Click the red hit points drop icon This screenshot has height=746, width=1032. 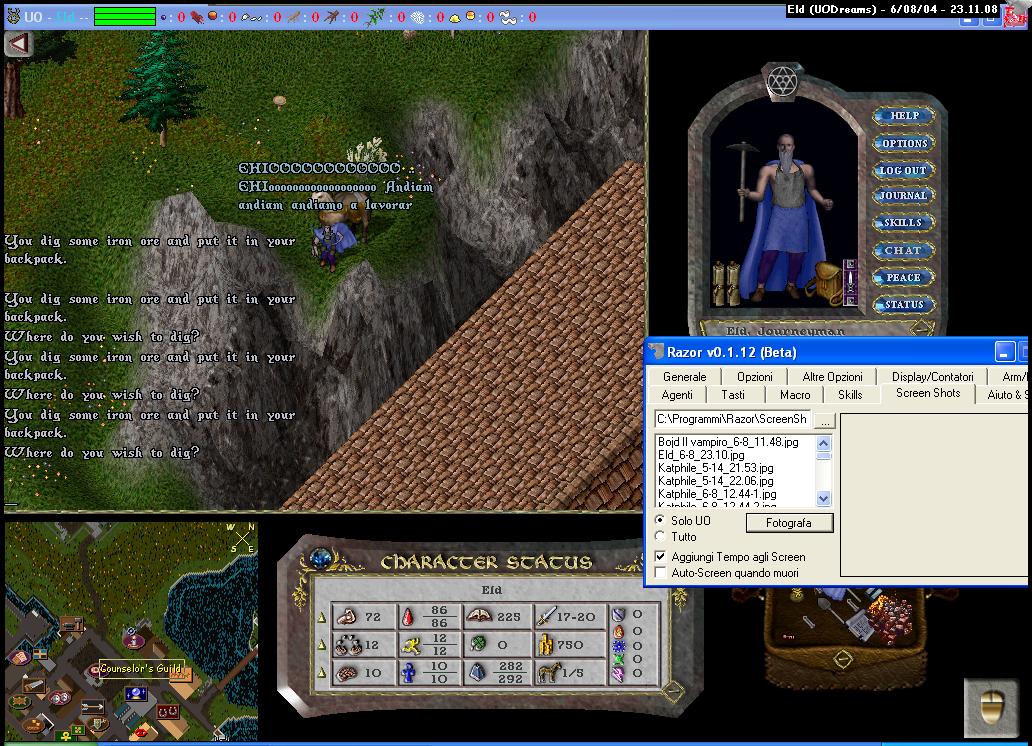pos(408,617)
